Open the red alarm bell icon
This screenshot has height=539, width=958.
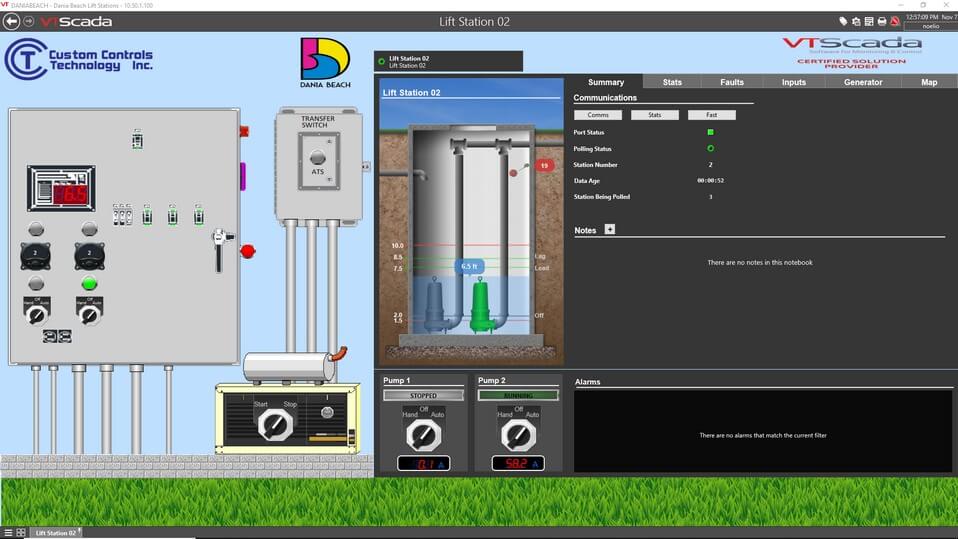[x=895, y=21]
